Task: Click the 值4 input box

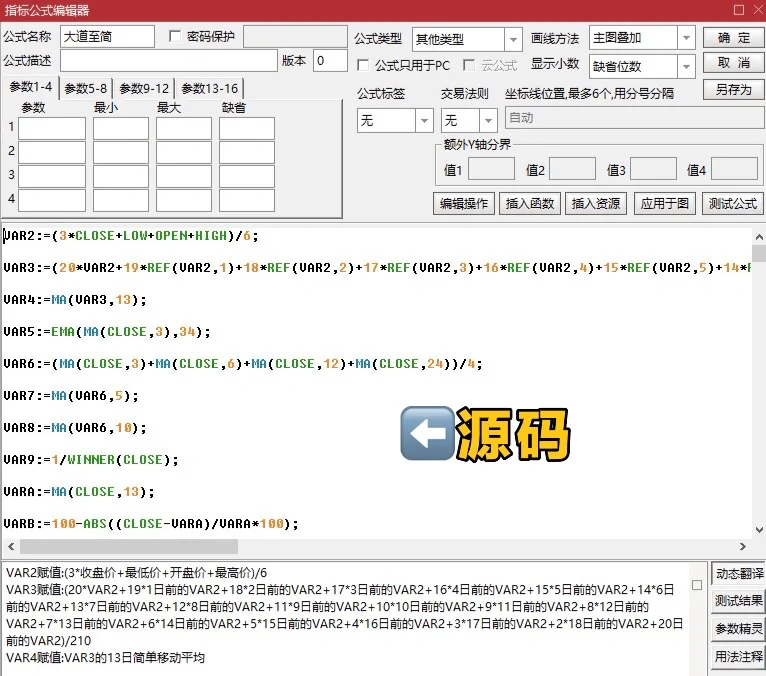Action: pyautogui.click(x=734, y=169)
